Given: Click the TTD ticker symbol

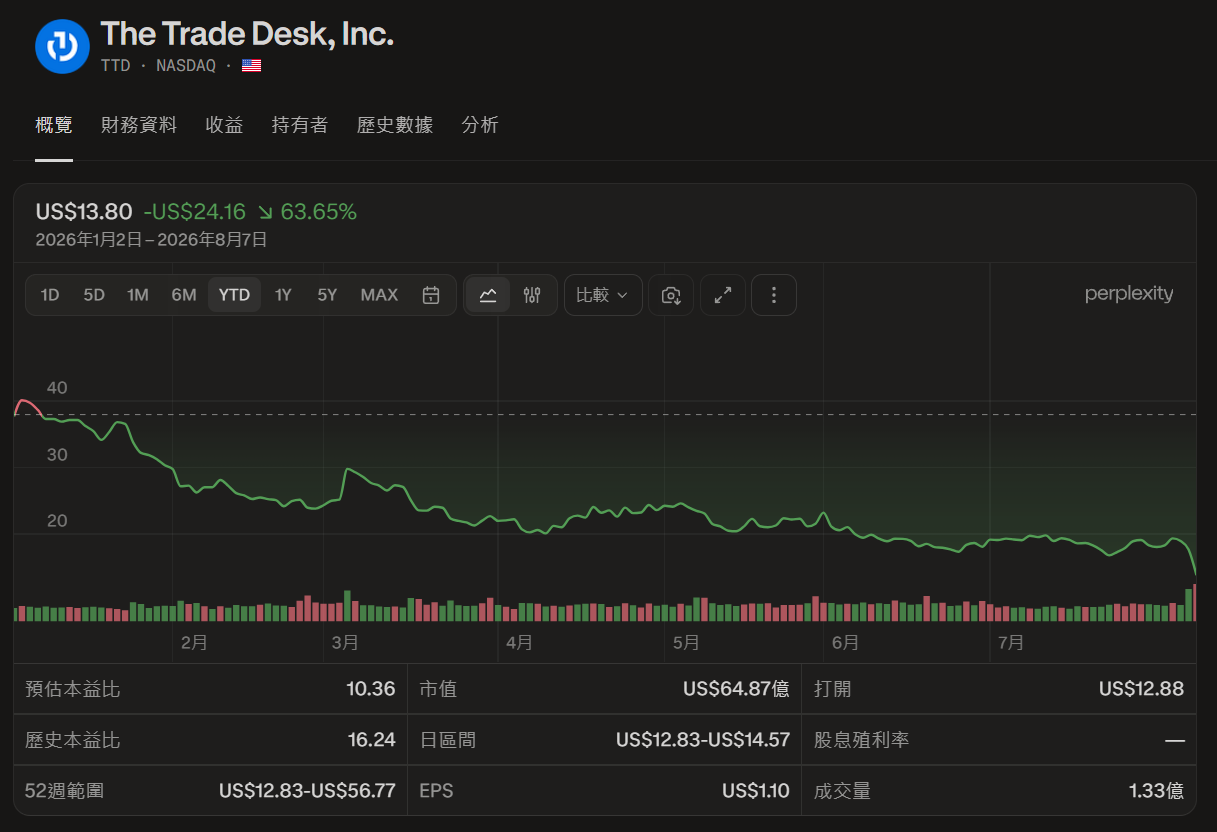Looking at the screenshot, I should click(116, 66).
